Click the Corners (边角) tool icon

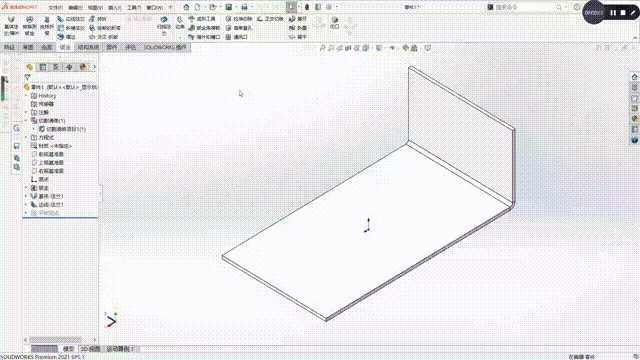coord(180,22)
